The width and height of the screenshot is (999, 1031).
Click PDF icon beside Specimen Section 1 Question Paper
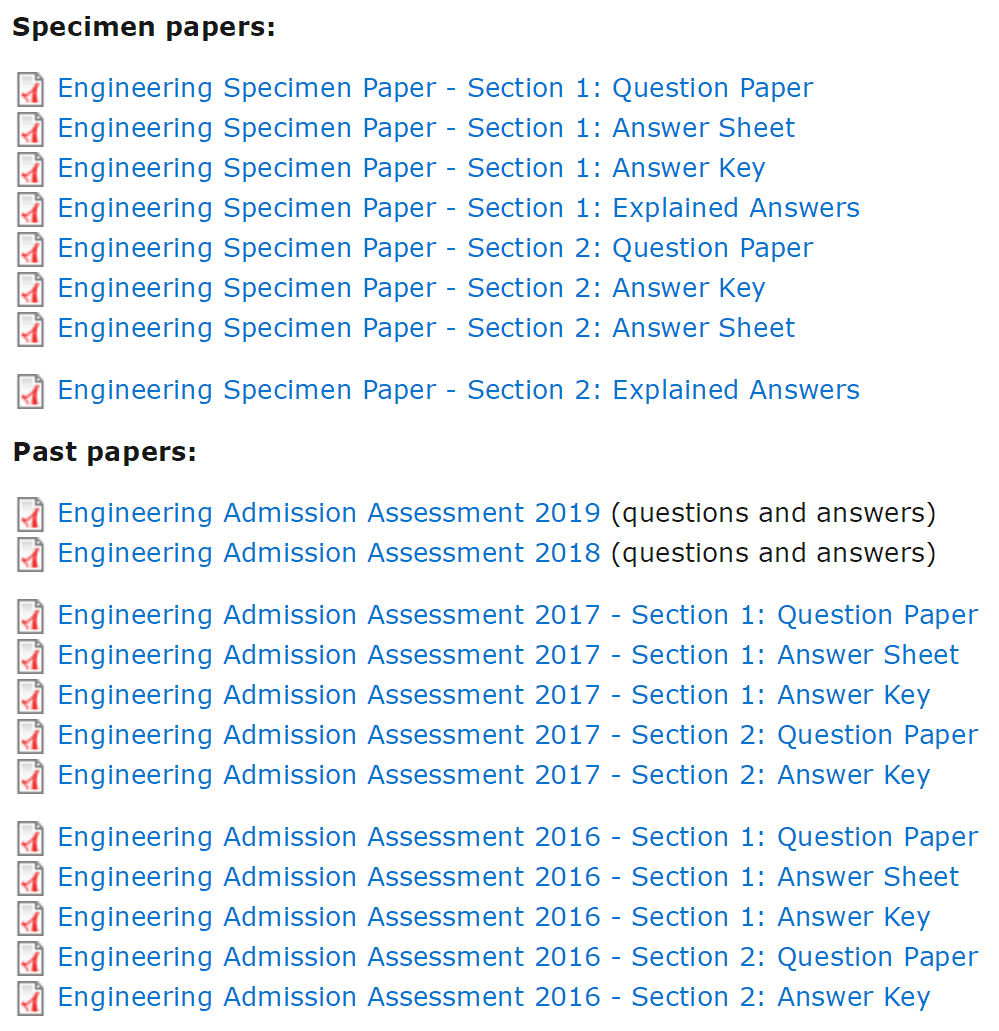(31, 90)
